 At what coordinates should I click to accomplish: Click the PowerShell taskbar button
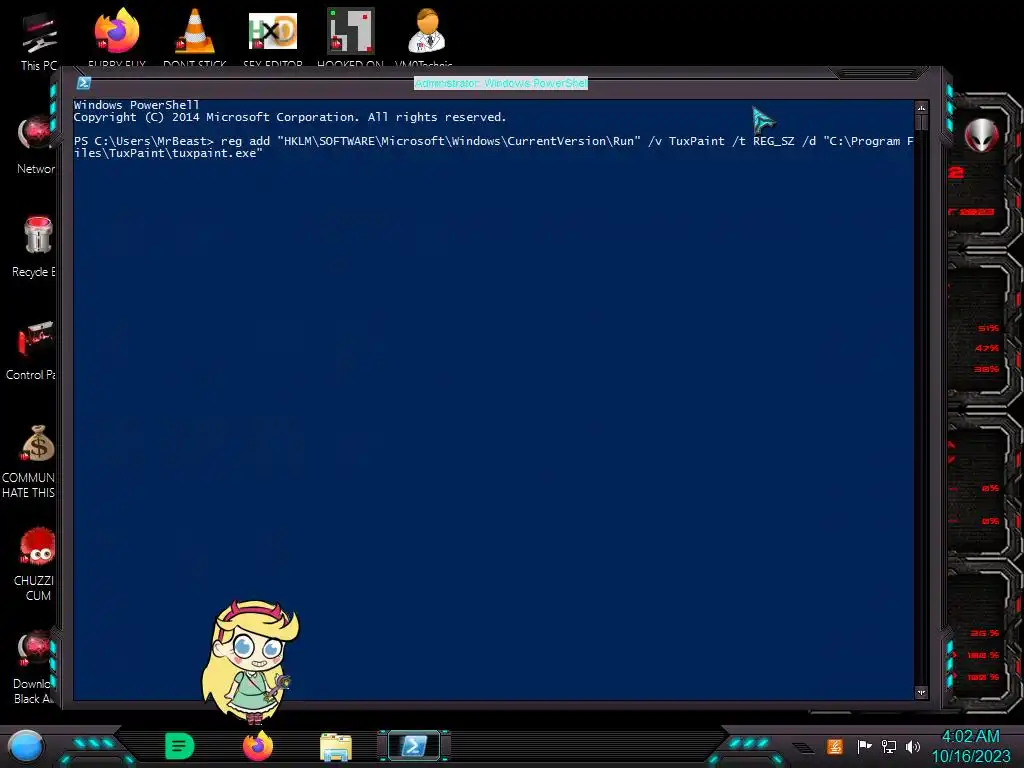414,746
